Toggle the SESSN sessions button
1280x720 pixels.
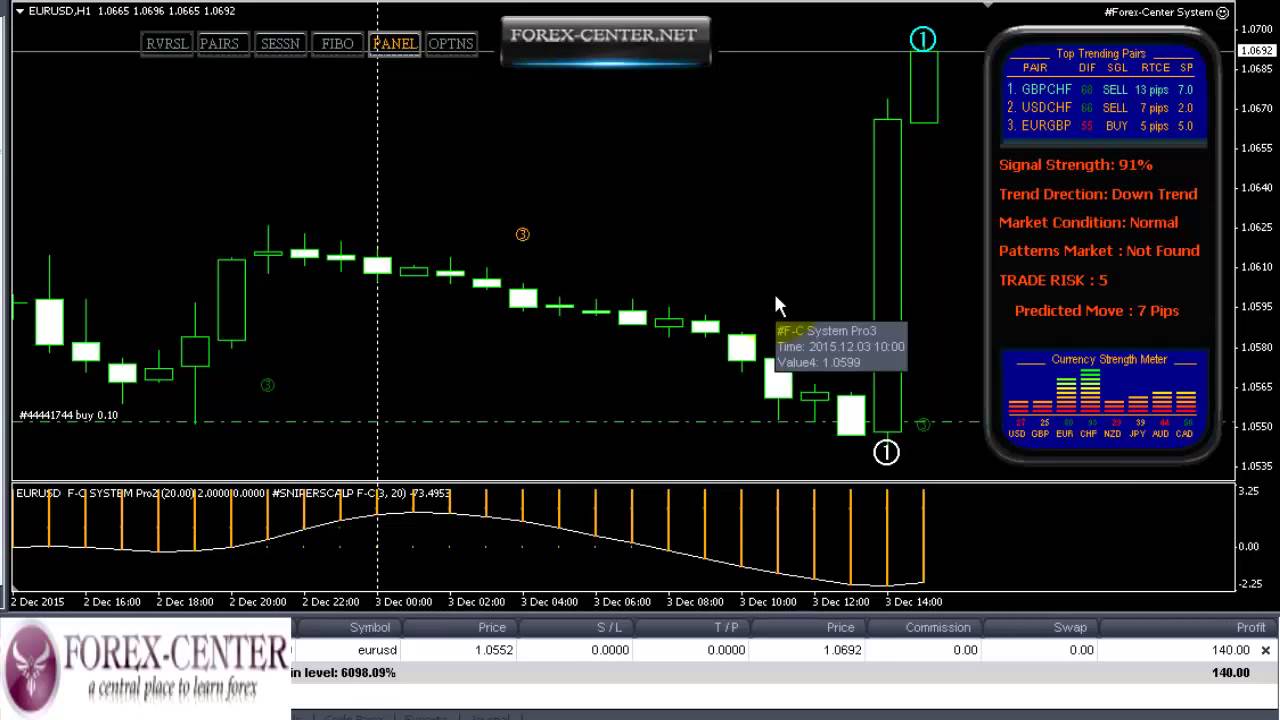(x=280, y=43)
